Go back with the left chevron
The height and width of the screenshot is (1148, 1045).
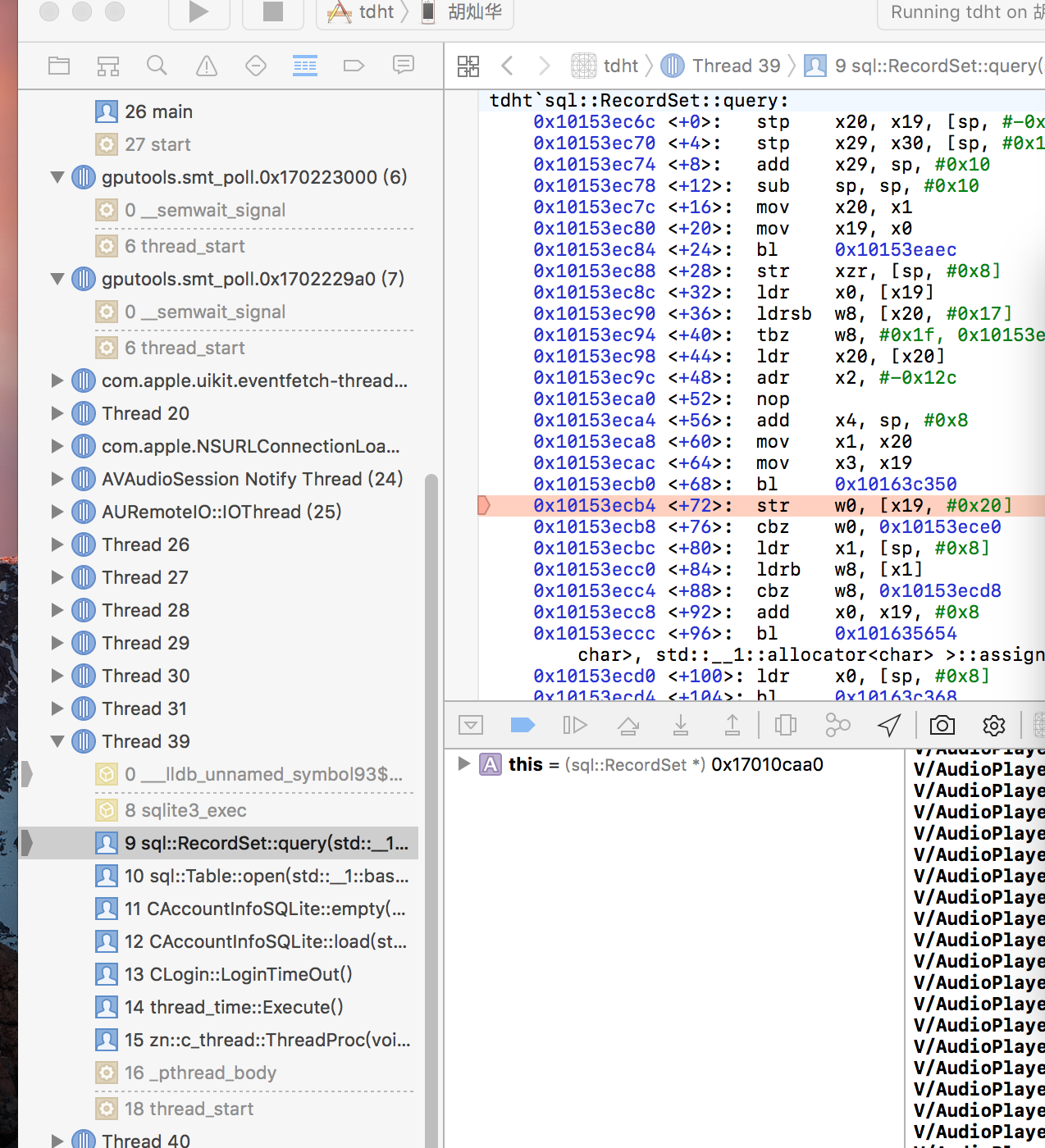pyautogui.click(x=508, y=66)
